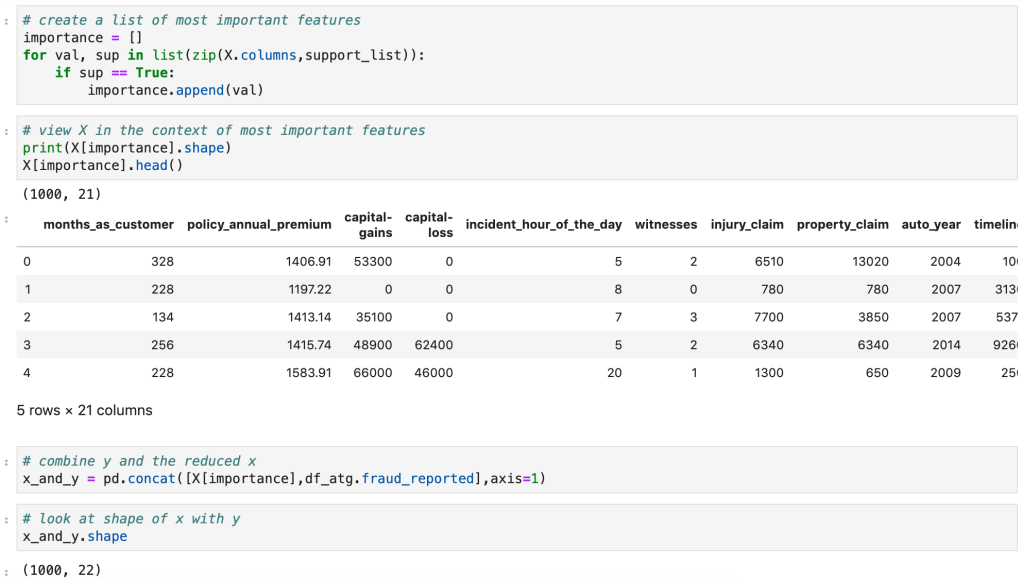The width and height of the screenshot is (1023, 580).
Task: Select the 2014 auto_year value
Action: 945,345
